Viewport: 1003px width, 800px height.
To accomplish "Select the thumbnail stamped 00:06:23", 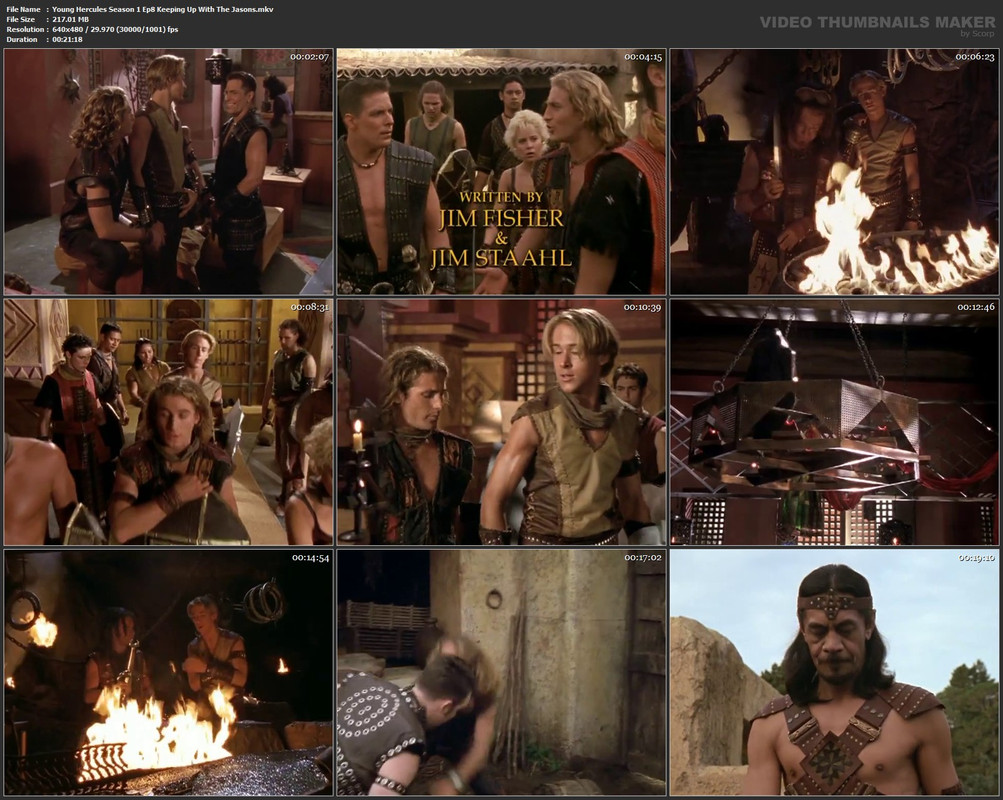I will click(834, 171).
